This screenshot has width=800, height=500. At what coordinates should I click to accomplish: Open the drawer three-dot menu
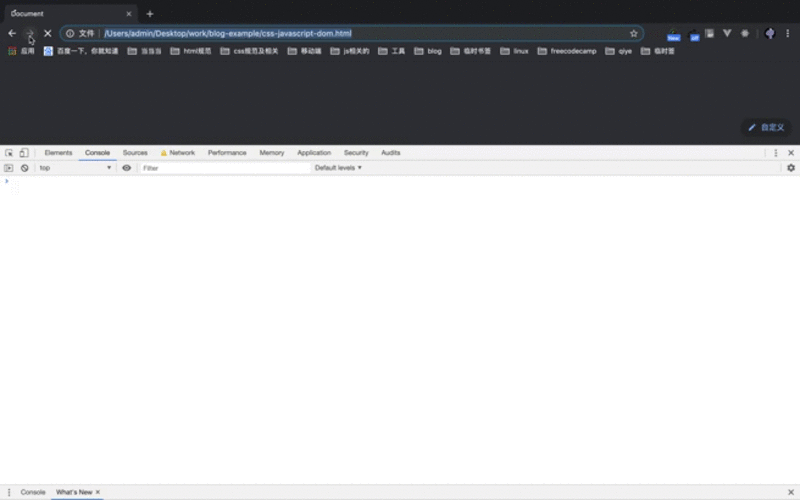coord(9,492)
